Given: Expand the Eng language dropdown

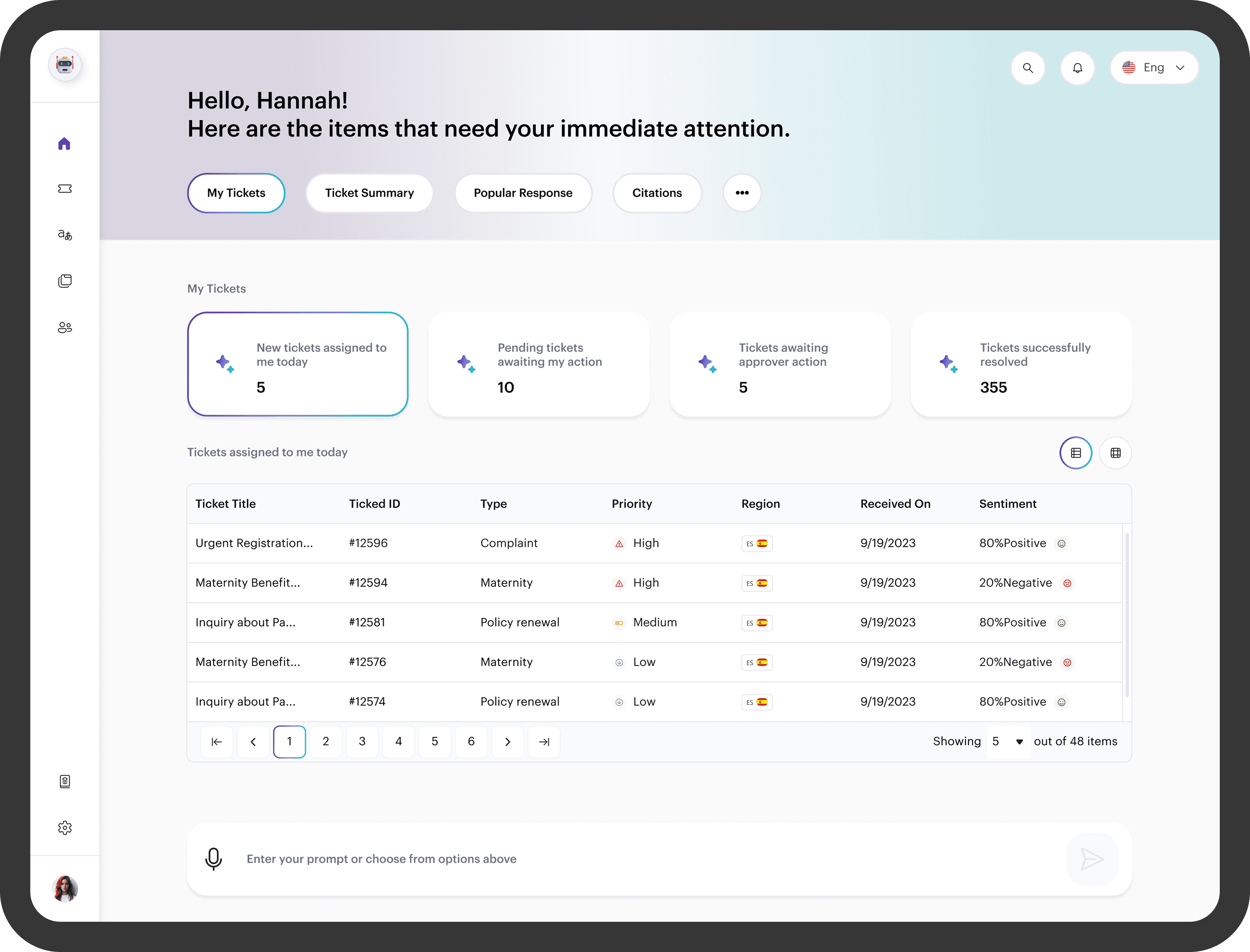Looking at the screenshot, I should tap(1154, 68).
